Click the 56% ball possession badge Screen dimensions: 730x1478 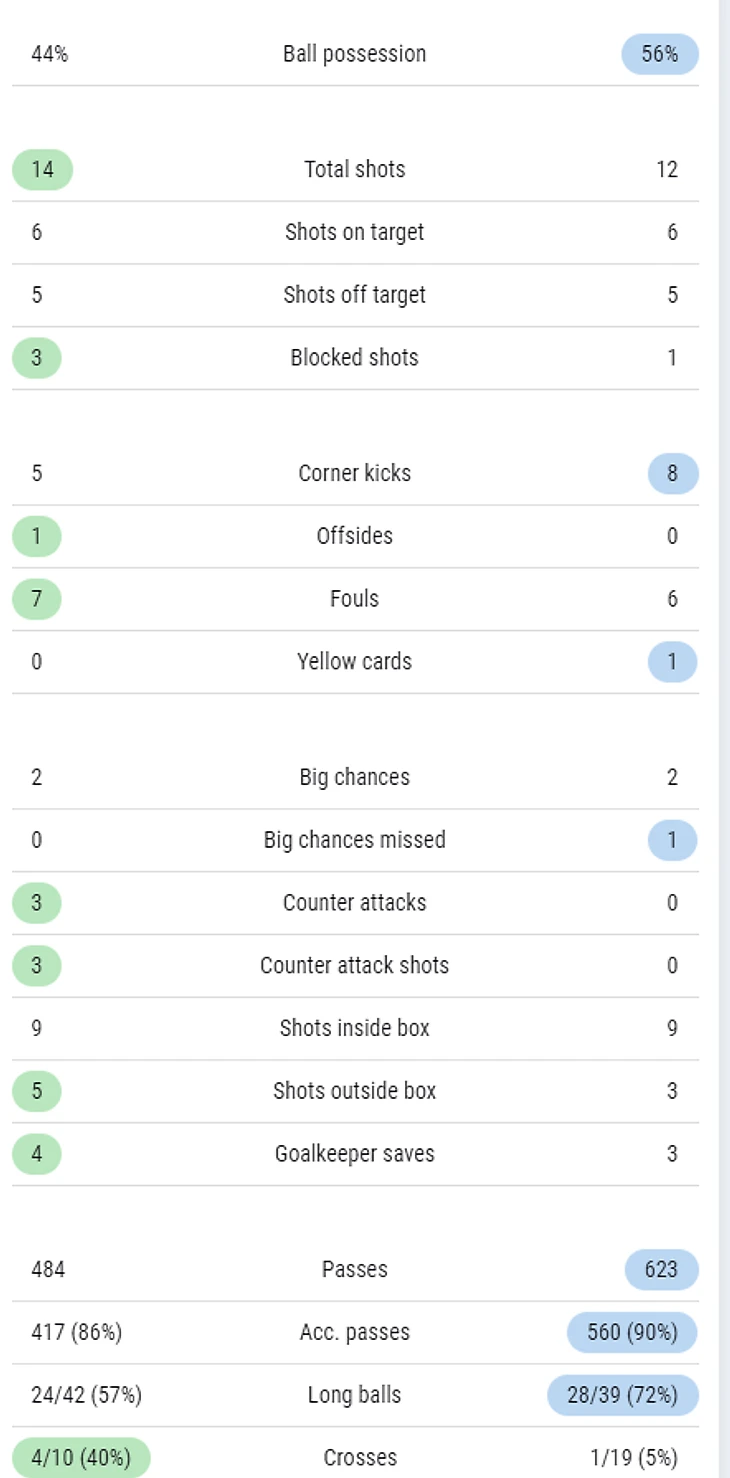(x=660, y=54)
